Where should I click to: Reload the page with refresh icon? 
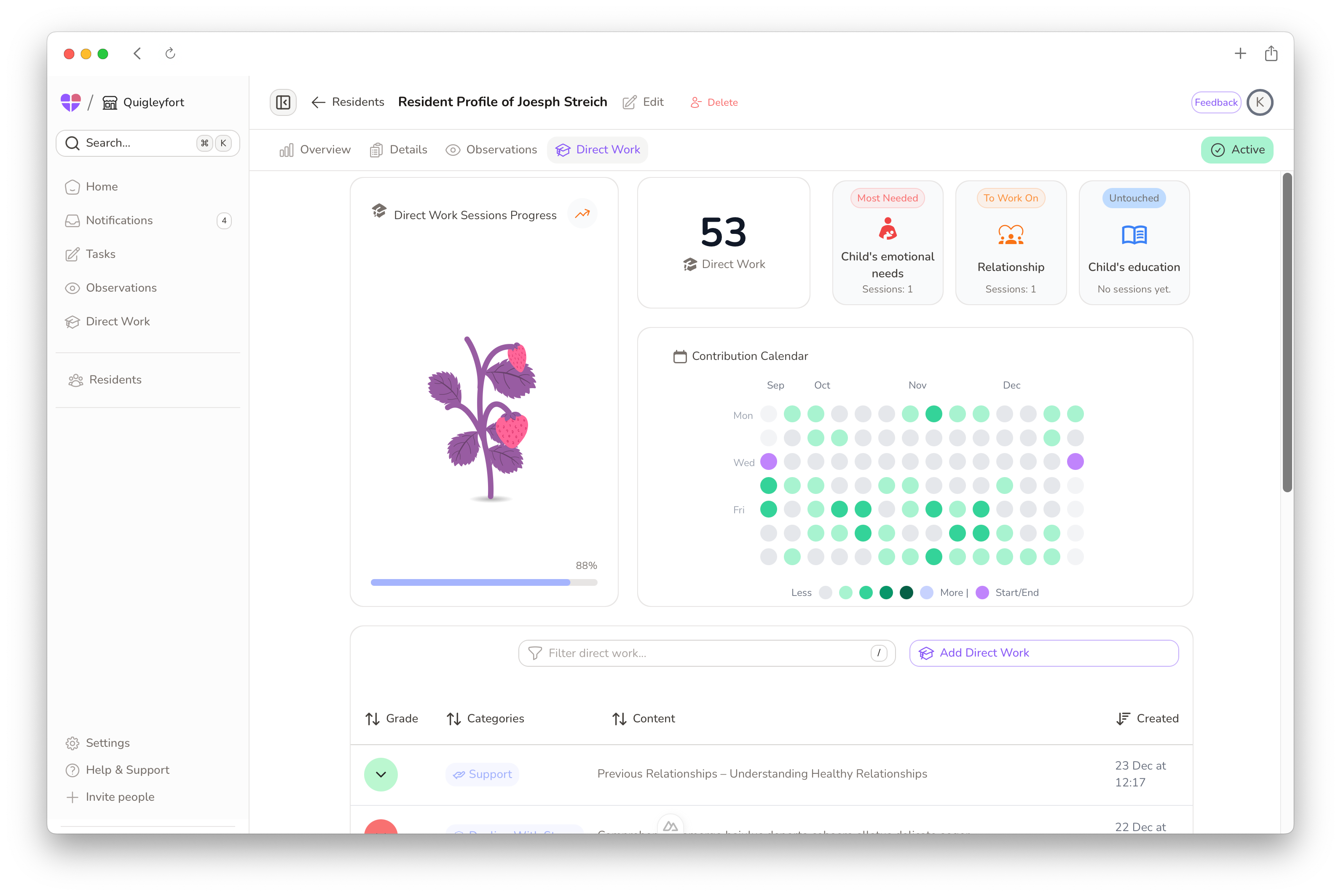pos(170,54)
